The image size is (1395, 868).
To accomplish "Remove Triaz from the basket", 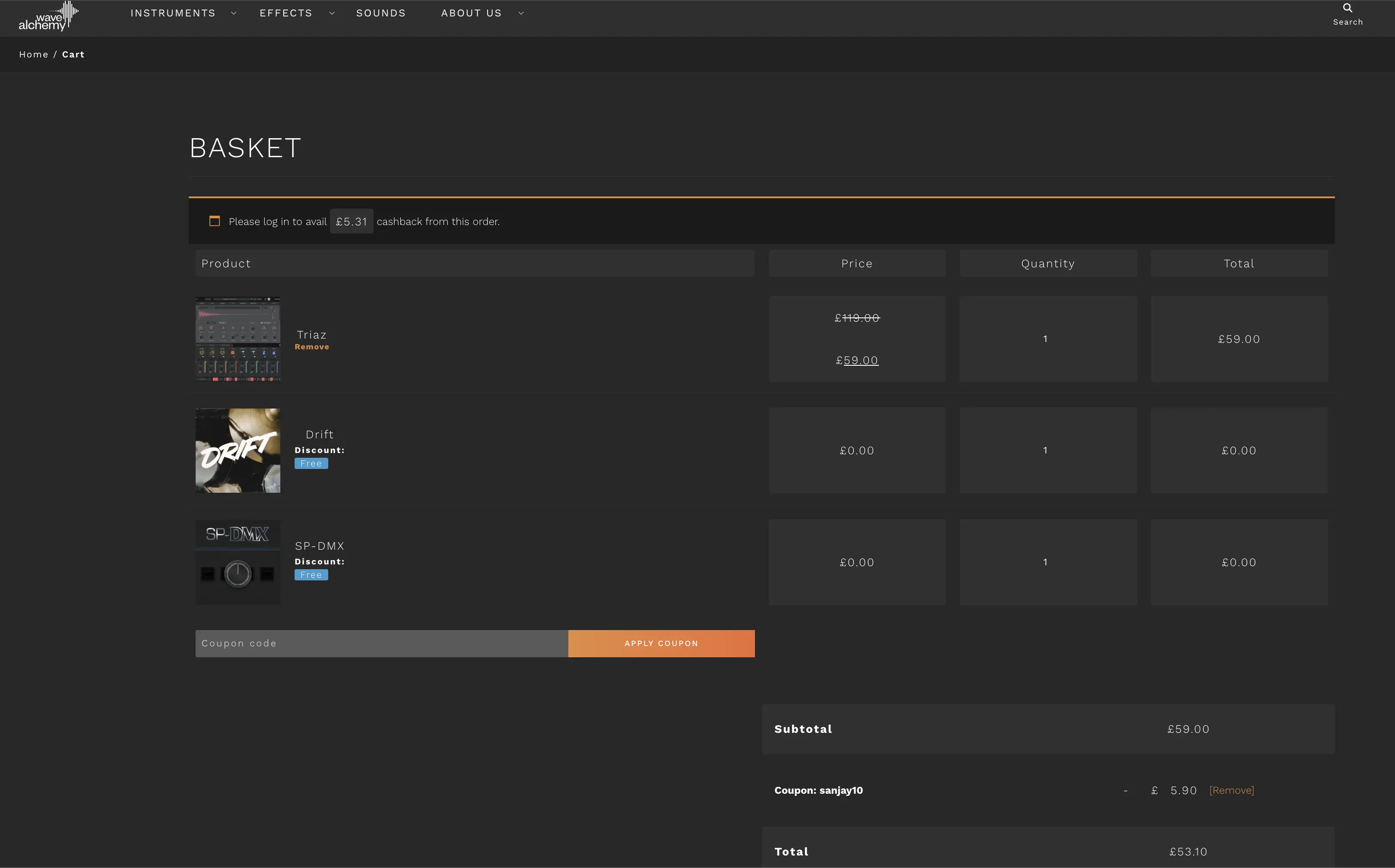I will pyautogui.click(x=312, y=347).
